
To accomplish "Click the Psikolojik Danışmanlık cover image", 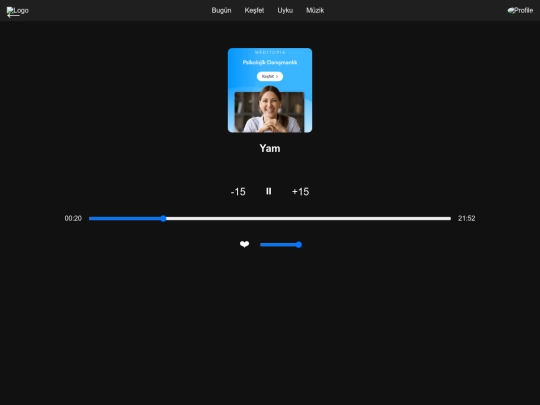I will click(x=270, y=90).
